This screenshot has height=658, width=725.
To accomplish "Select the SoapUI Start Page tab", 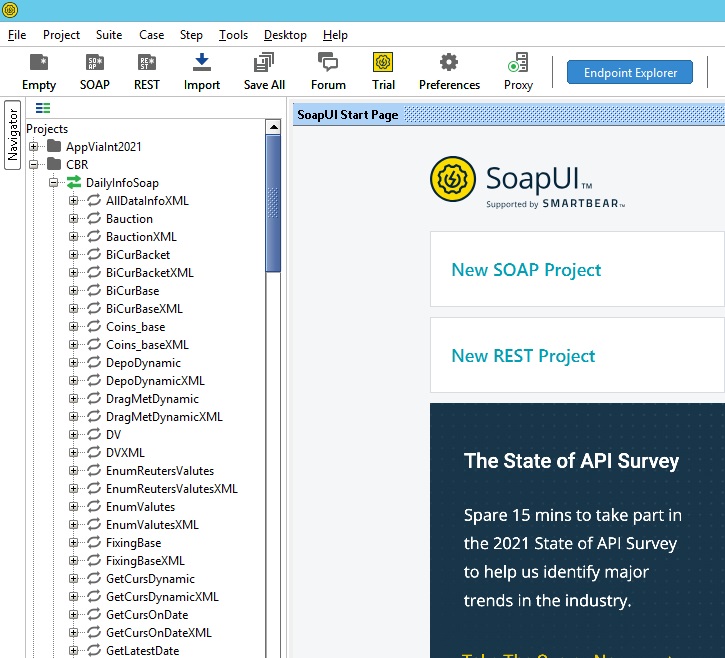I will tap(348, 115).
